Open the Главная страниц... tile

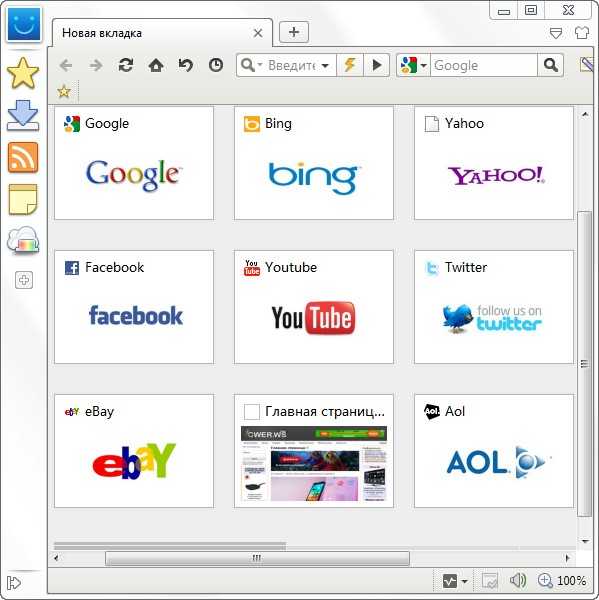point(314,451)
